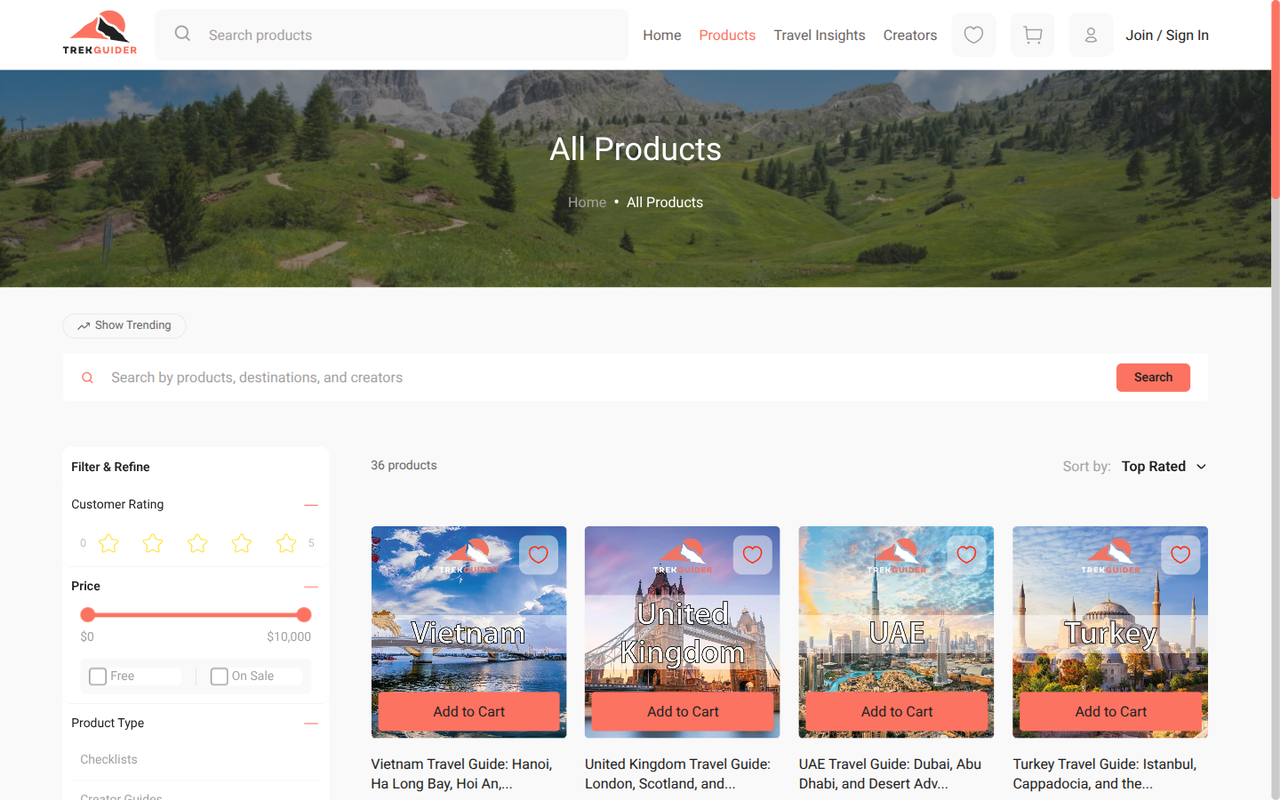Image resolution: width=1280 pixels, height=800 pixels.
Task: Click the minimum price slider handle at $0
Action: point(88,615)
